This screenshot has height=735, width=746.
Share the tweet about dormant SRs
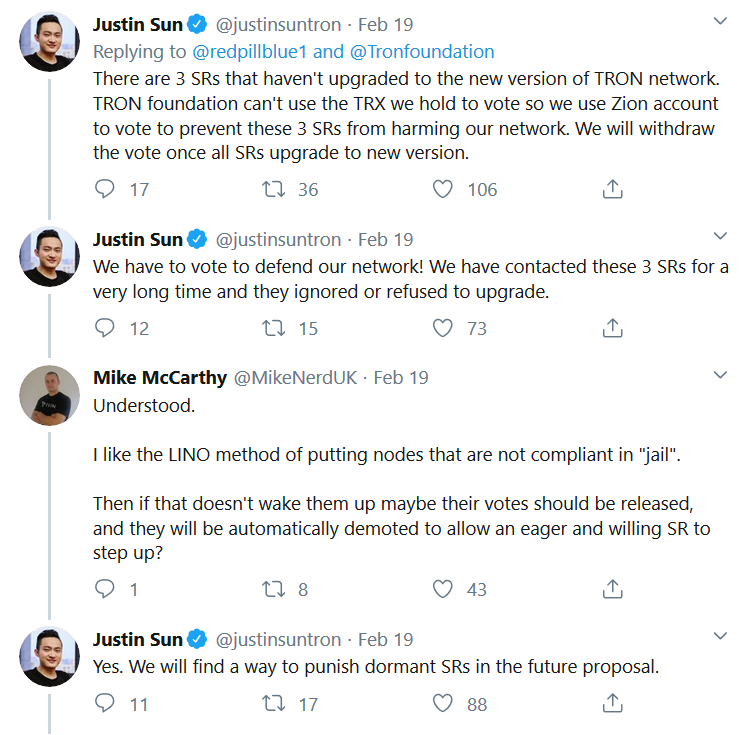click(612, 703)
